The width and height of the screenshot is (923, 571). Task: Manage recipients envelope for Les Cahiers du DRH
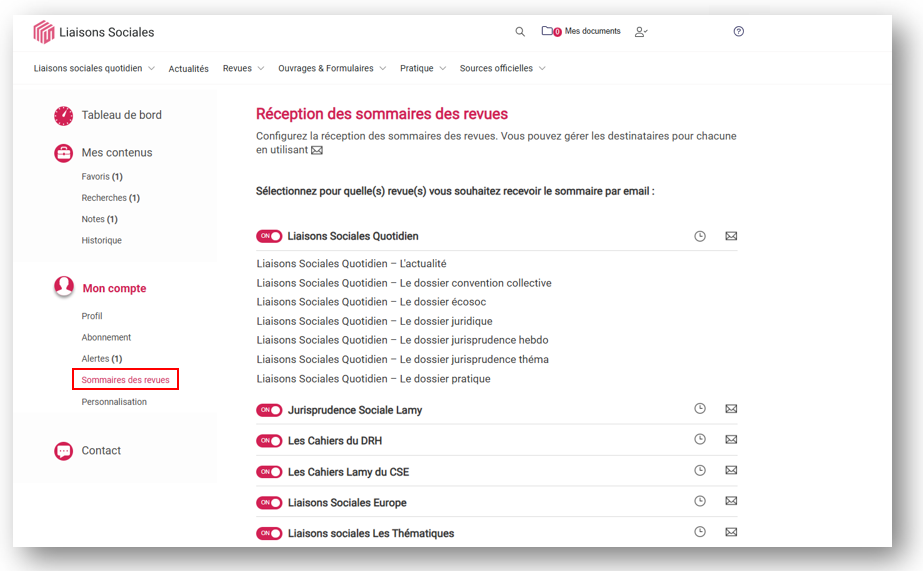coord(731,439)
